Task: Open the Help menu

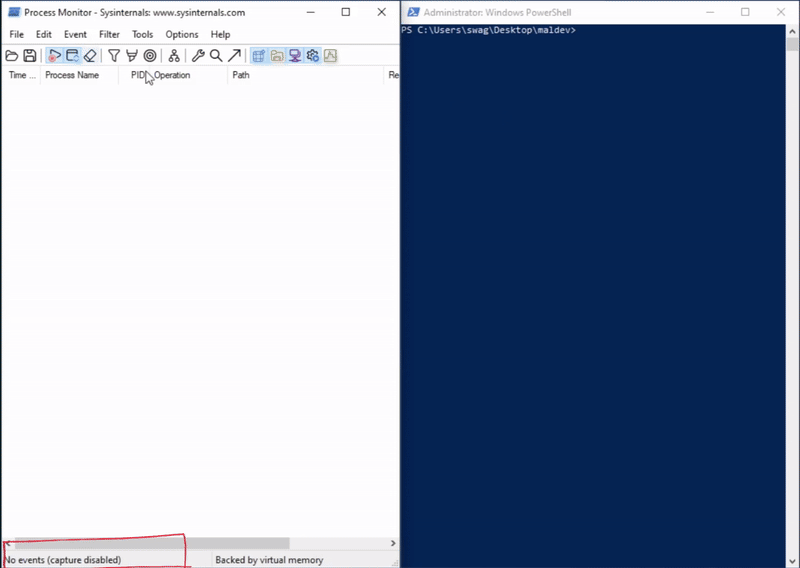Action: pyautogui.click(x=220, y=34)
